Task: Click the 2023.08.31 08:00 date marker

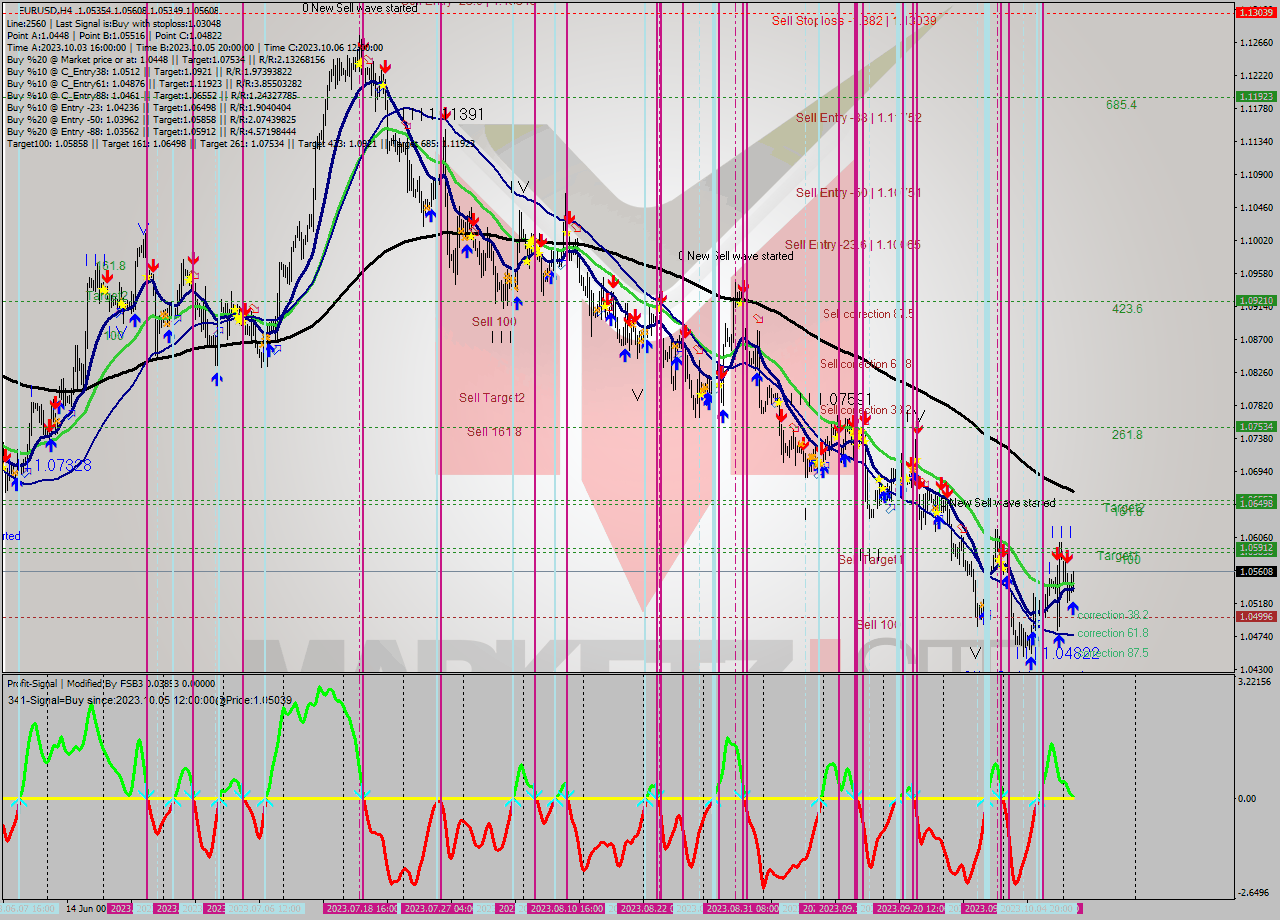Action: (742, 908)
